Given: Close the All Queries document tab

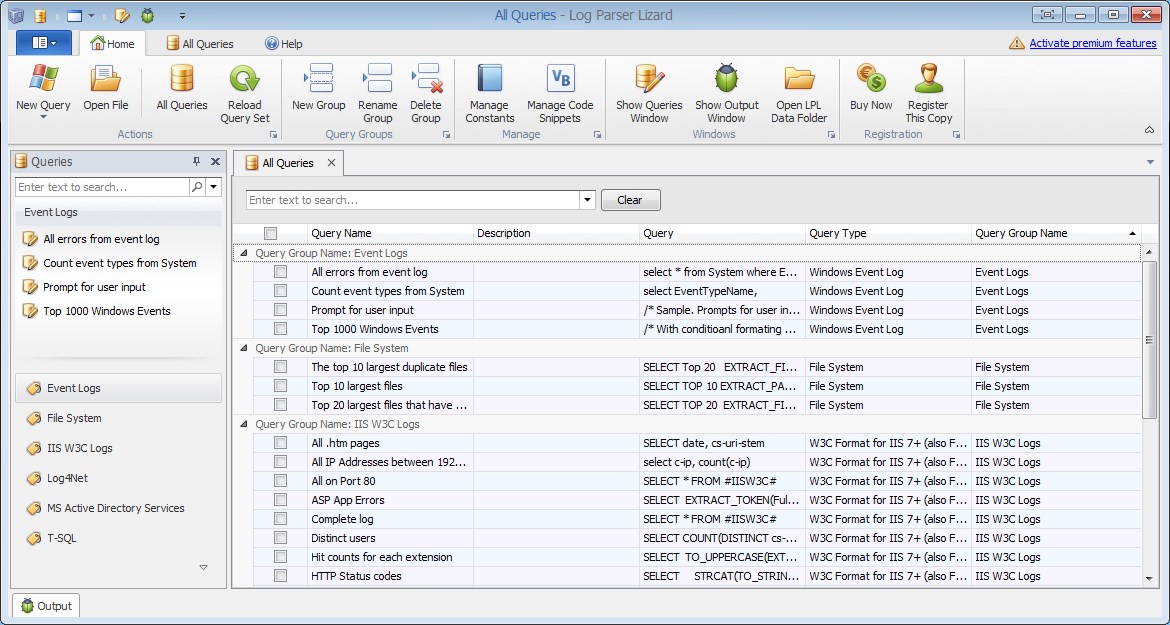Looking at the screenshot, I should click(331, 163).
